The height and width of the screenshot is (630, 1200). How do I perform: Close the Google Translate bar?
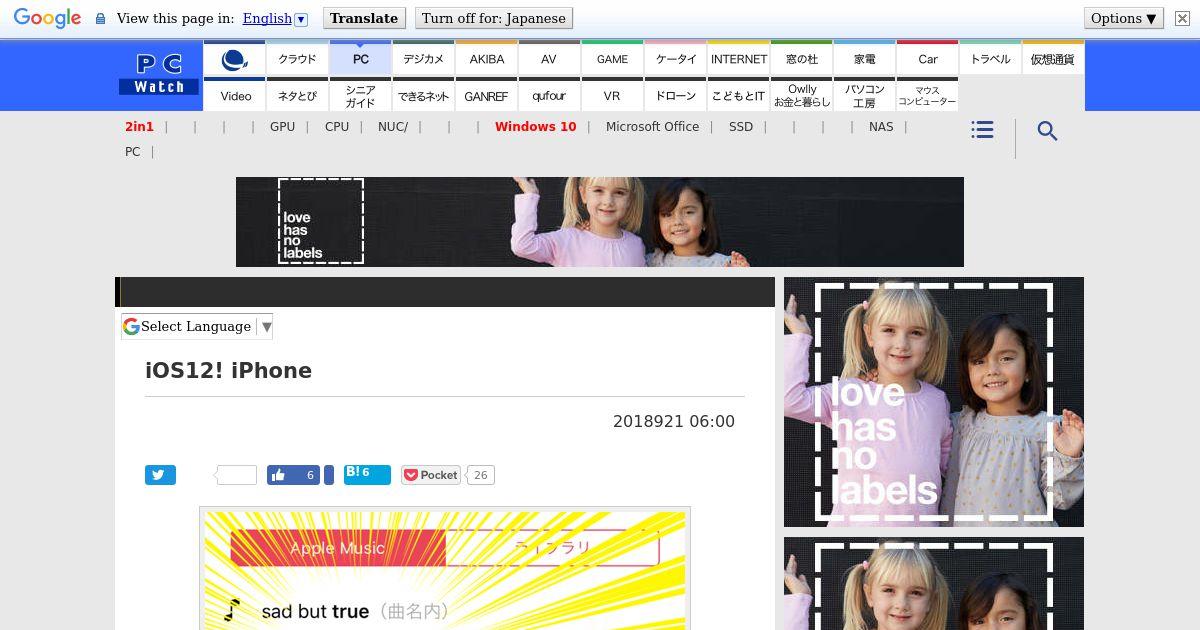point(1182,19)
